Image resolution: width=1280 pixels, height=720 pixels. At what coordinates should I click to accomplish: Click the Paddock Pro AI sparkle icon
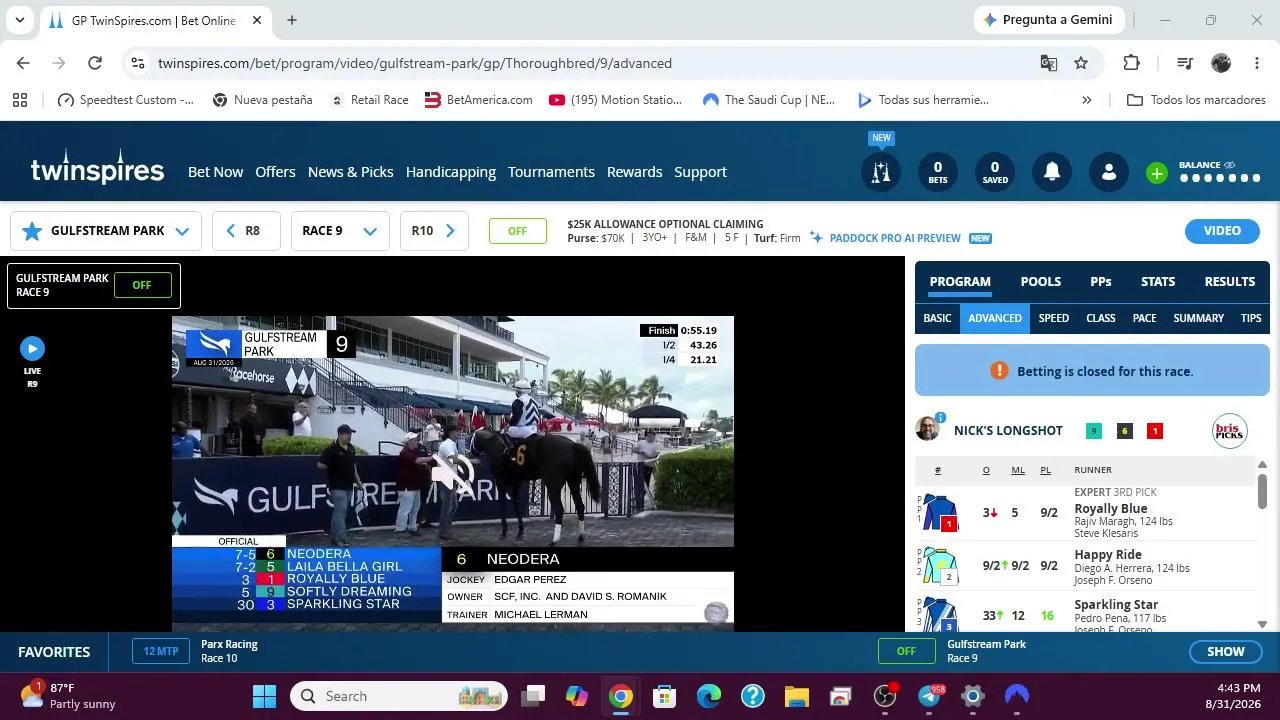click(x=817, y=238)
